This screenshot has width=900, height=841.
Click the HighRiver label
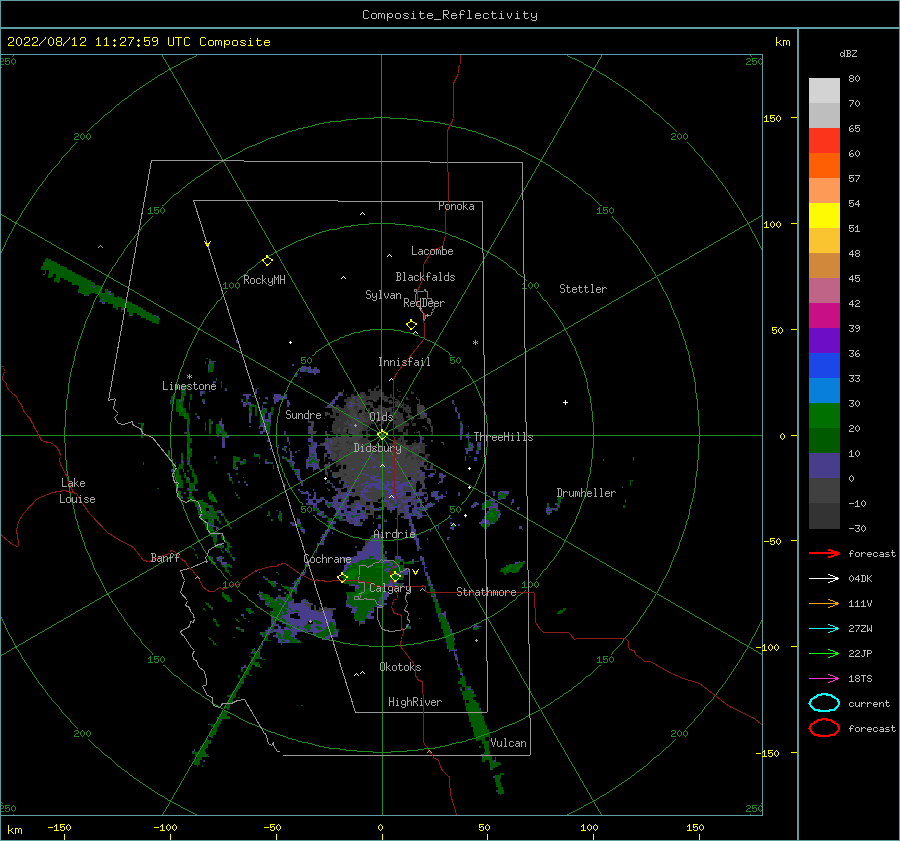tap(415, 702)
